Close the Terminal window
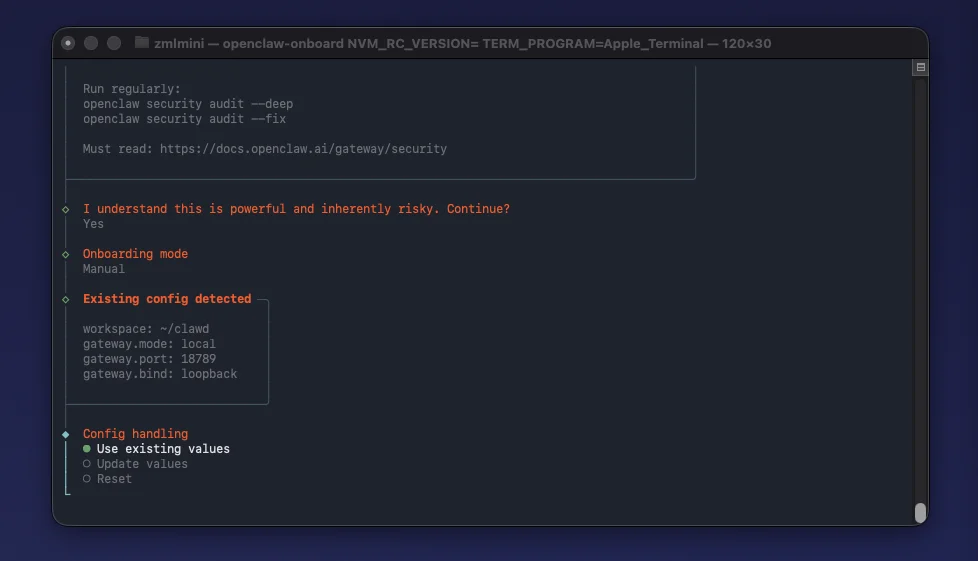 68,43
